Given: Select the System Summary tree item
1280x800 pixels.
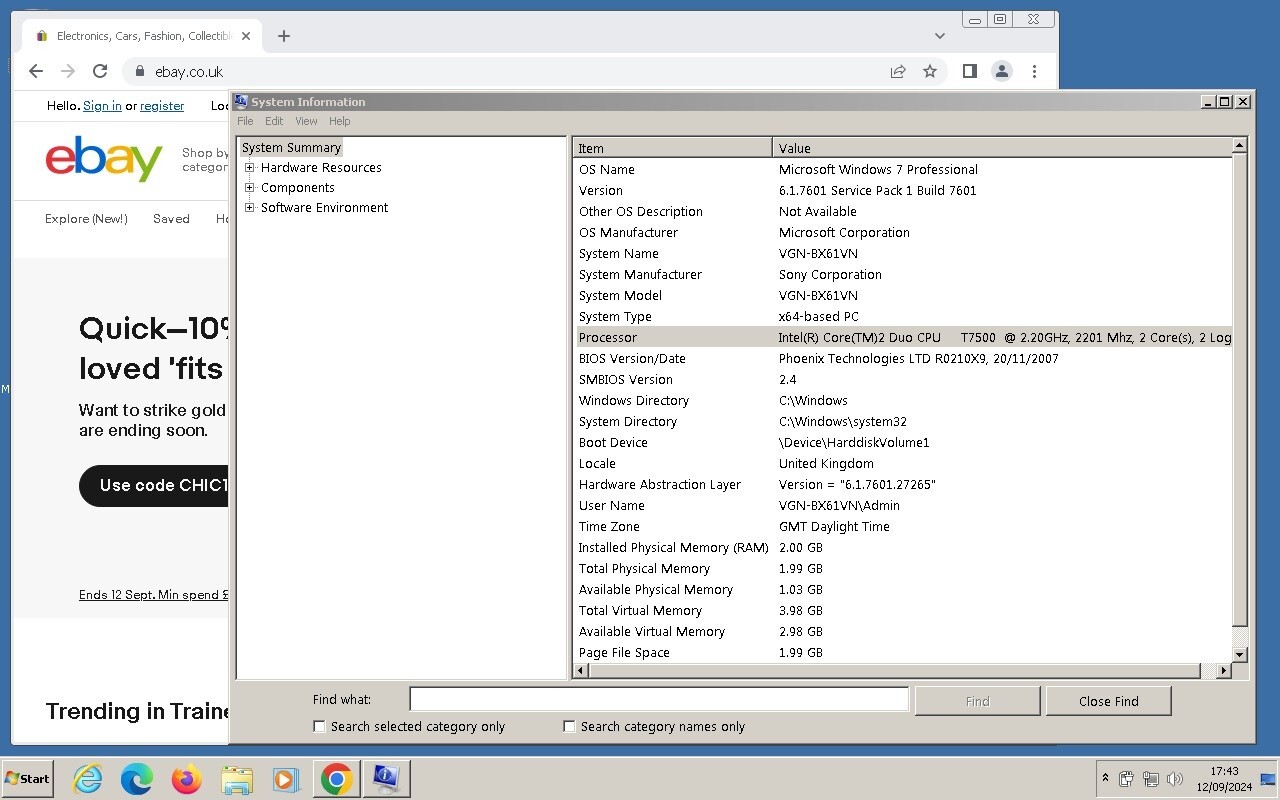Looking at the screenshot, I should [x=291, y=148].
